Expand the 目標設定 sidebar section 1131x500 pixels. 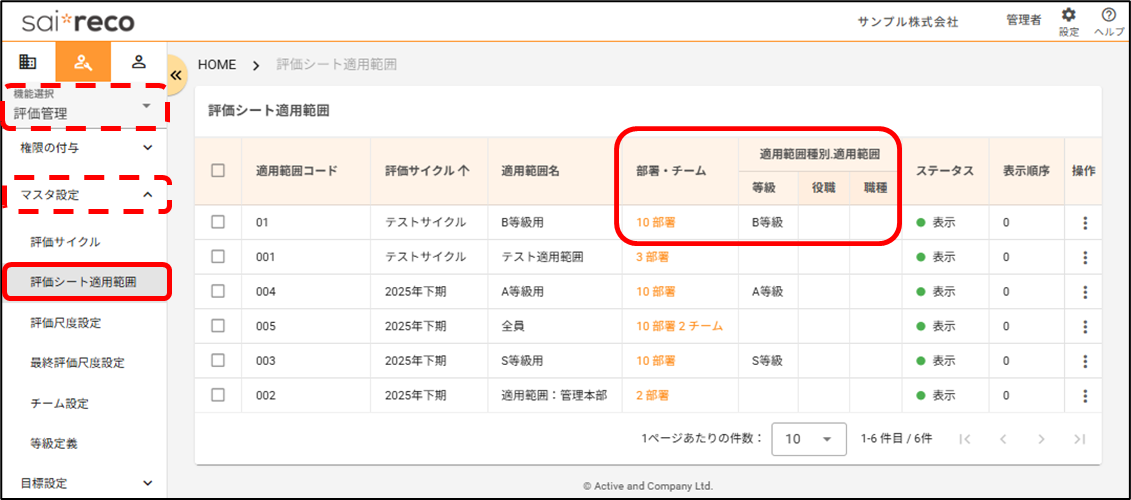84,483
